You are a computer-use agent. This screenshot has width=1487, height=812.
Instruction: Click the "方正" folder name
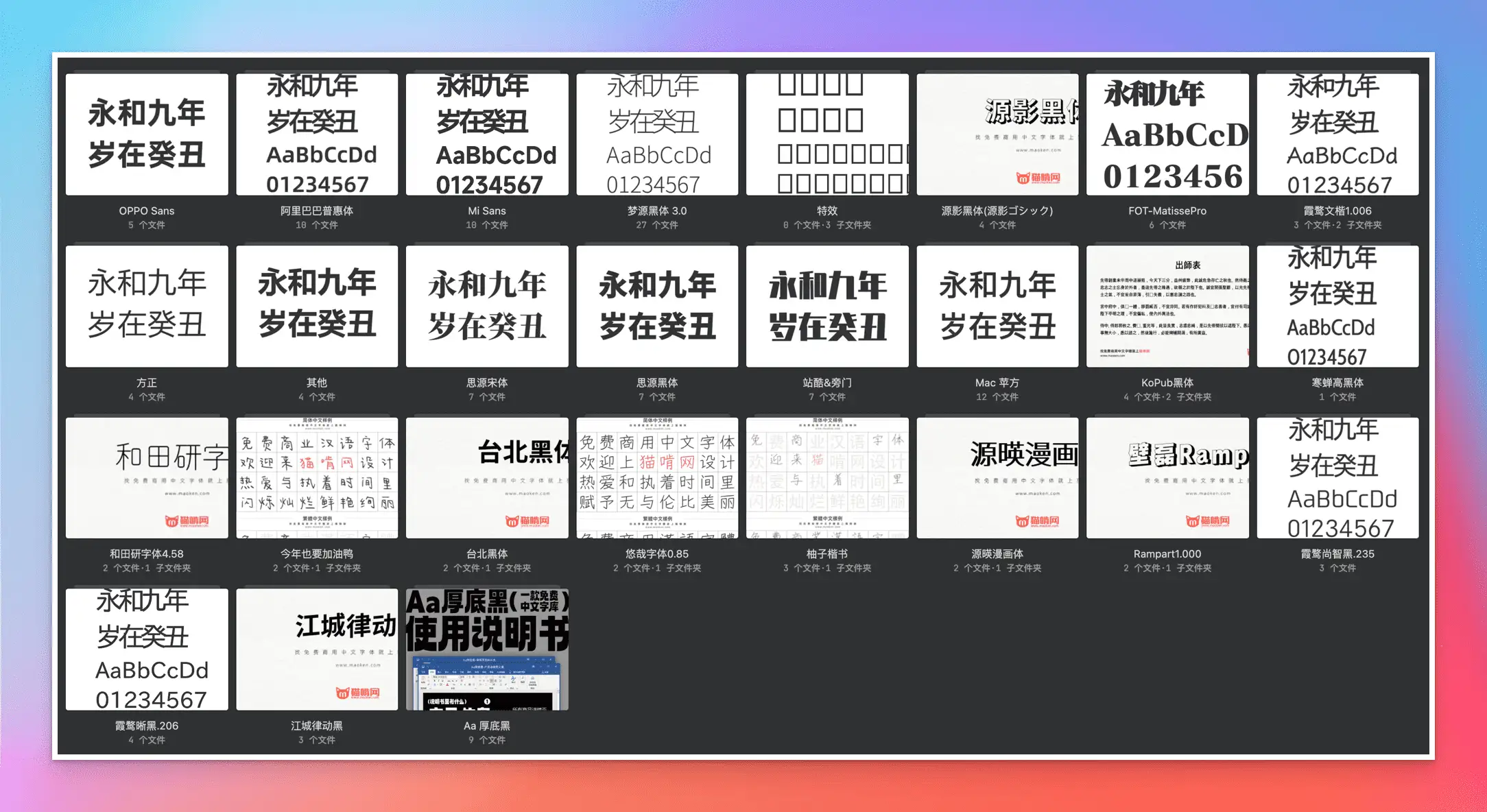(147, 383)
